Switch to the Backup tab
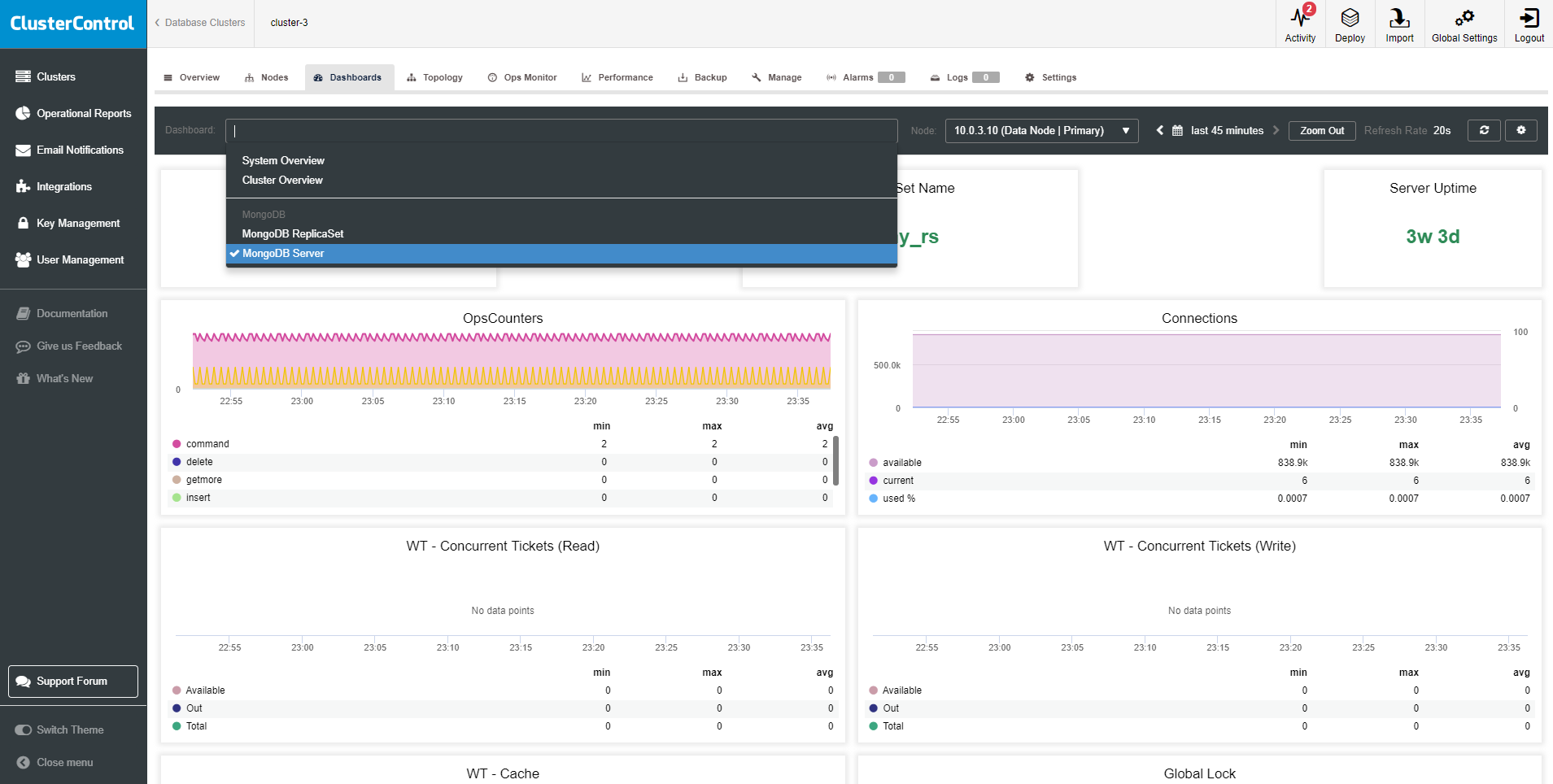Screen dimensions: 1553x784 coord(702,77)
